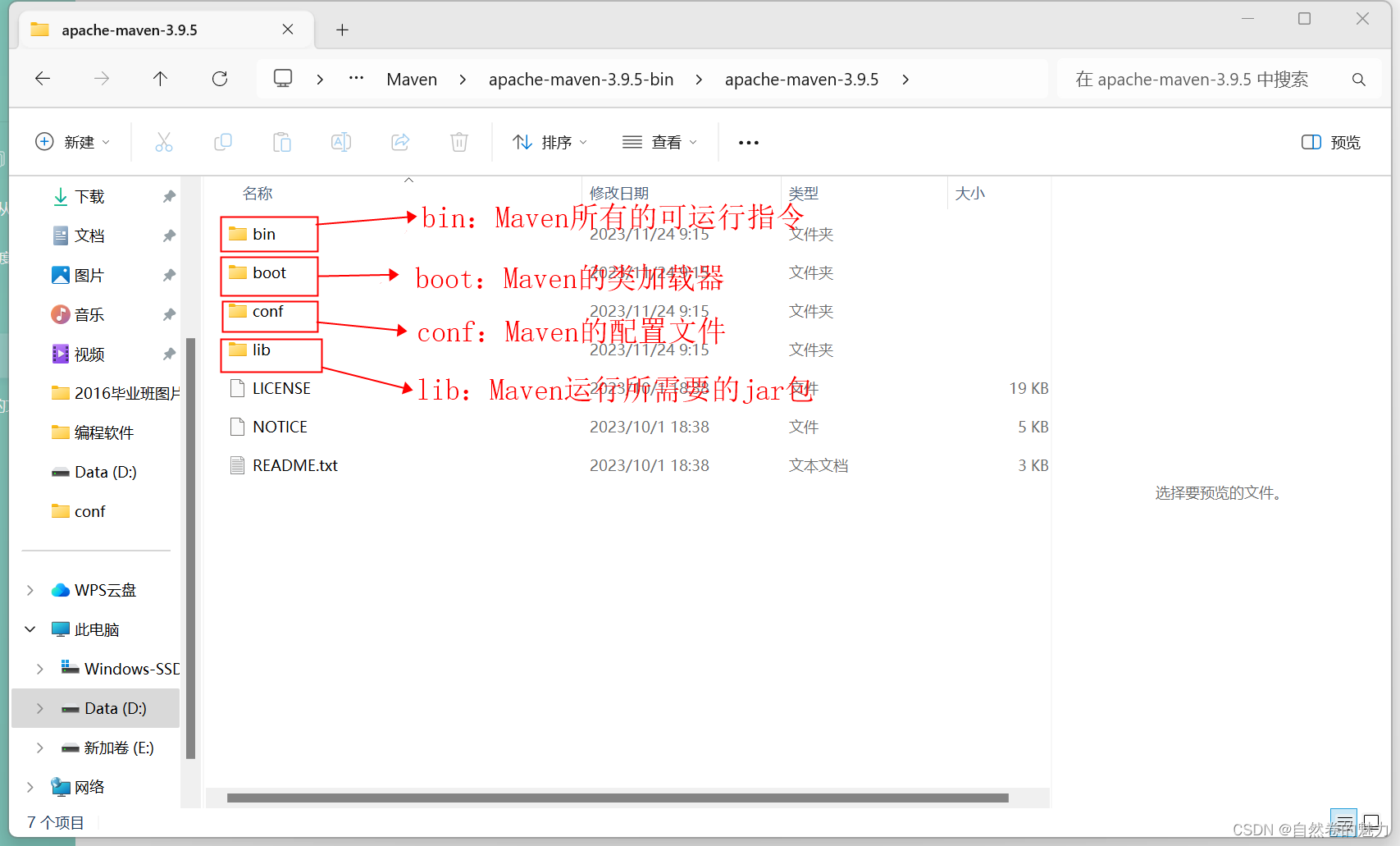Switch to details view icon in status bar
This screenshot has width=1400, height=846.
(x=1344, y=821)
